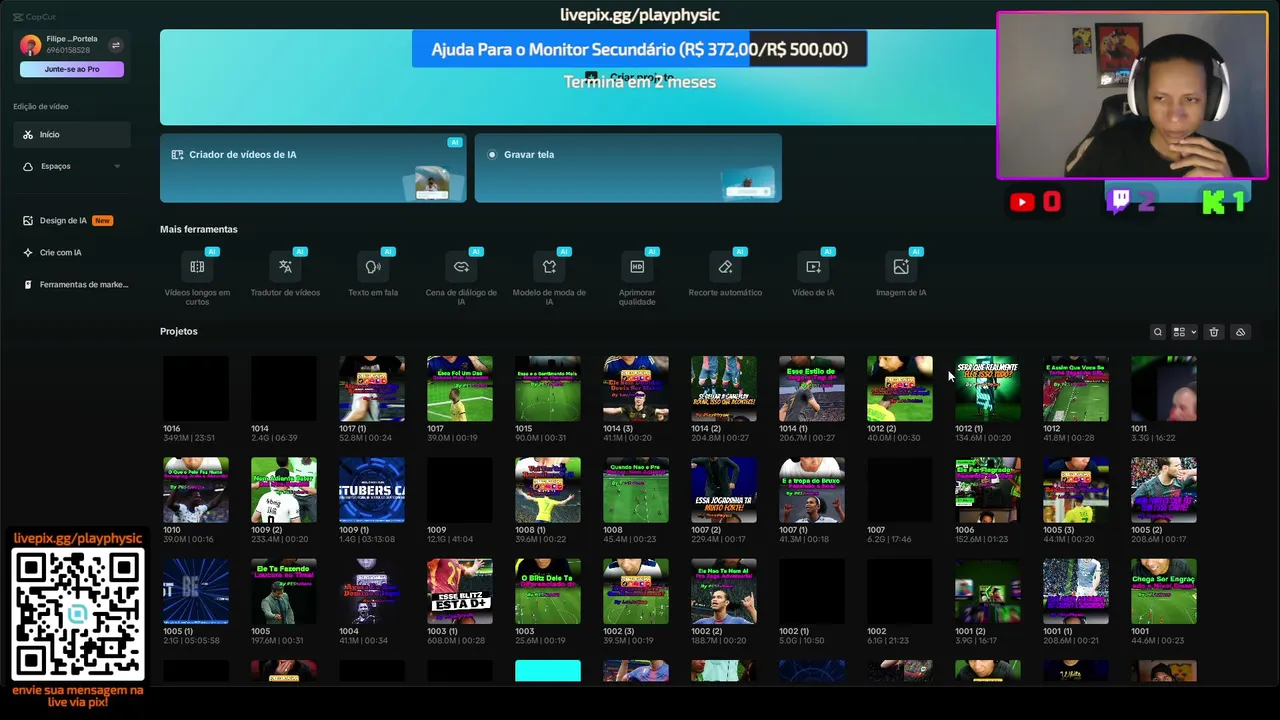Click the Junte-se ao Pro button
The height and width of the screenshot is (720, 1280).
(x=72, y=69)
